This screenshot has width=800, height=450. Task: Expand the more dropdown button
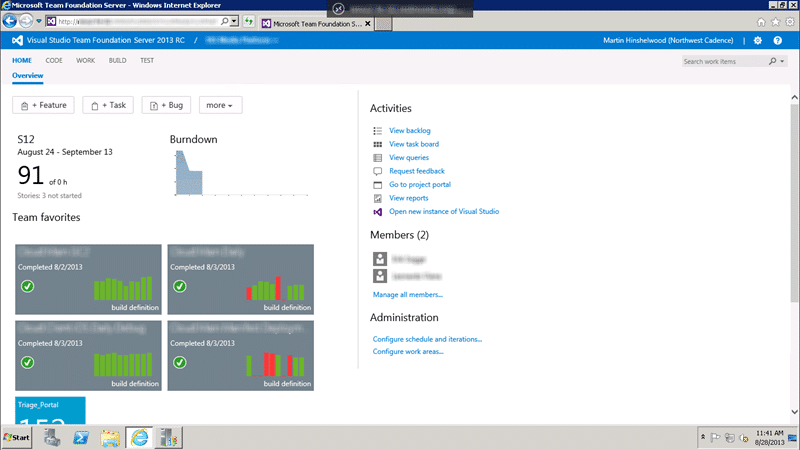220,105
